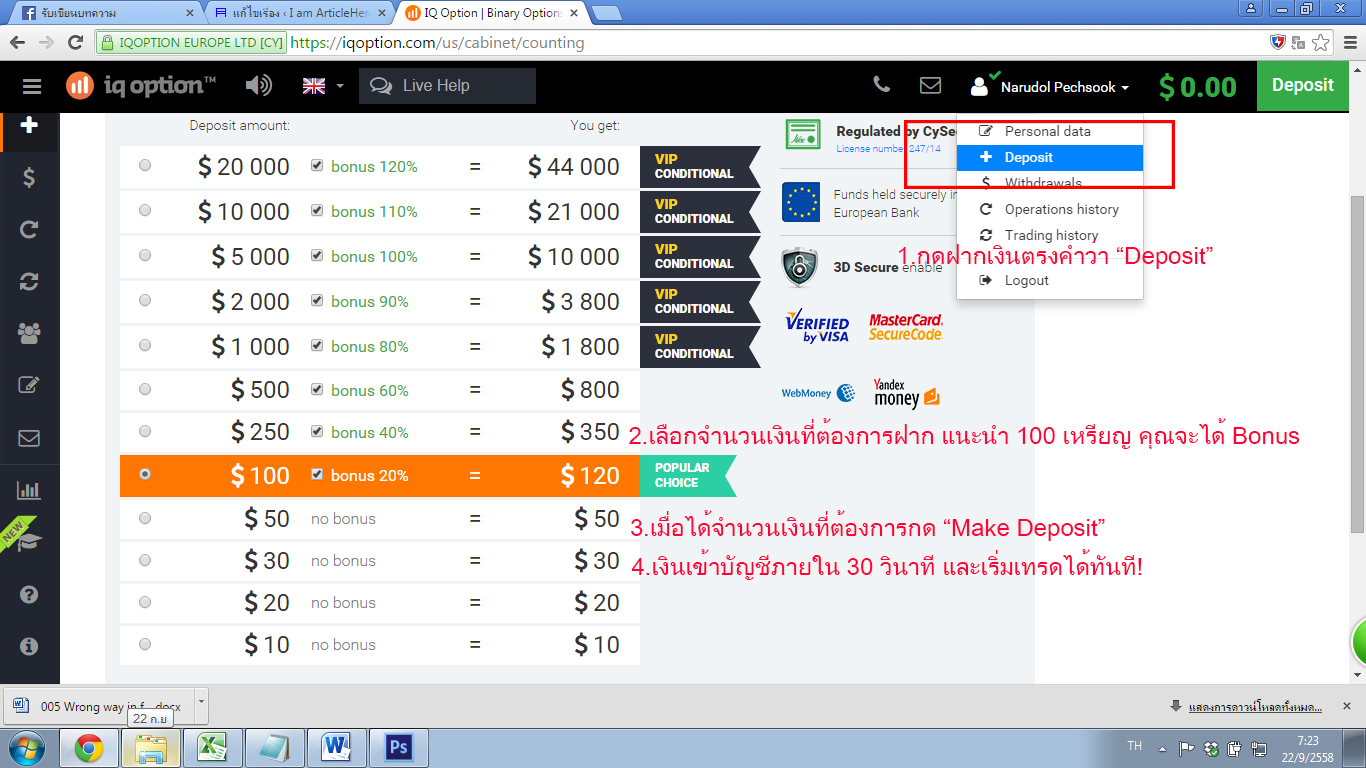The image size is (1366, 768).
Task: Open Operations history menu item
Action: tap(1050, 209)
